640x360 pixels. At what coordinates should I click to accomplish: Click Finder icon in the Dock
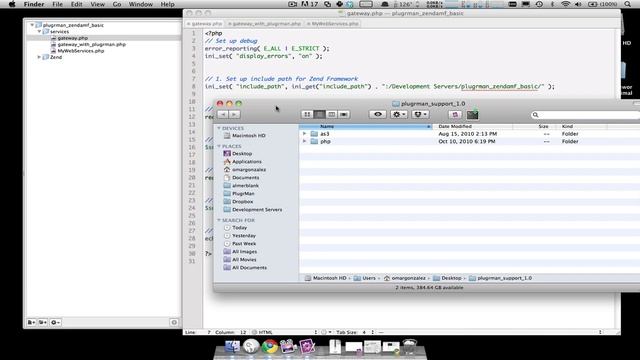coord(232,346)
